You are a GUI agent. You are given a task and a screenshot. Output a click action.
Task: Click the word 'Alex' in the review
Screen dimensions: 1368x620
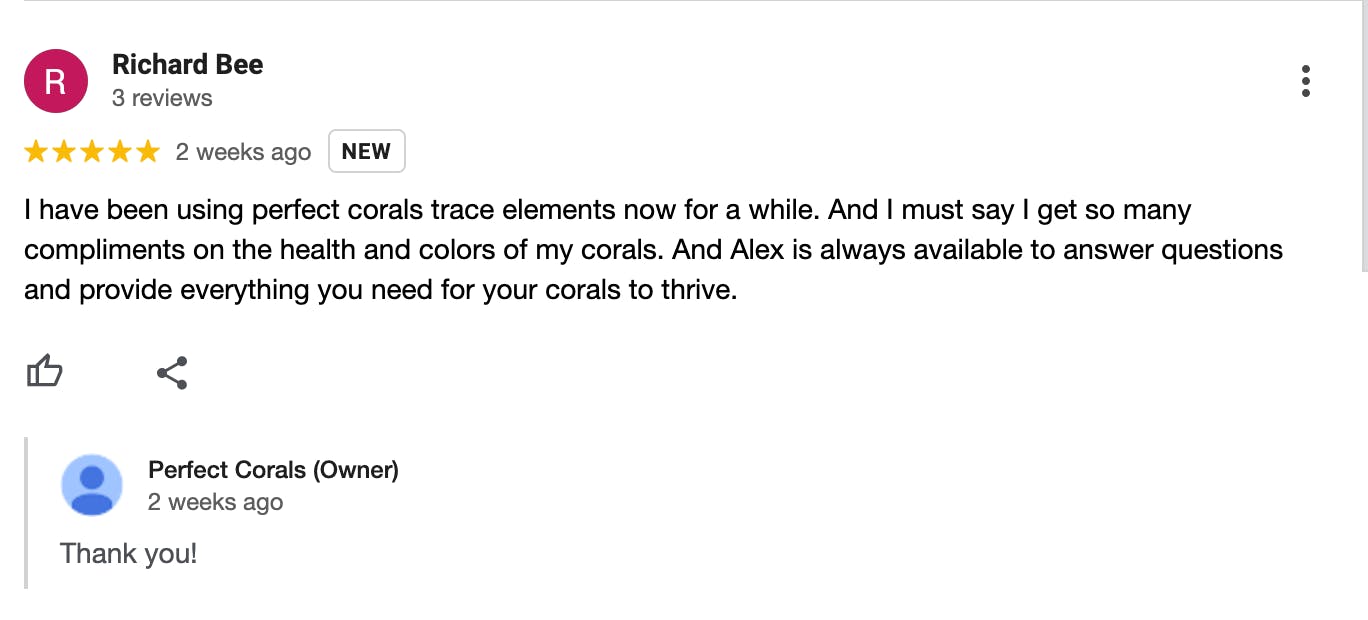tap(757, 250)
